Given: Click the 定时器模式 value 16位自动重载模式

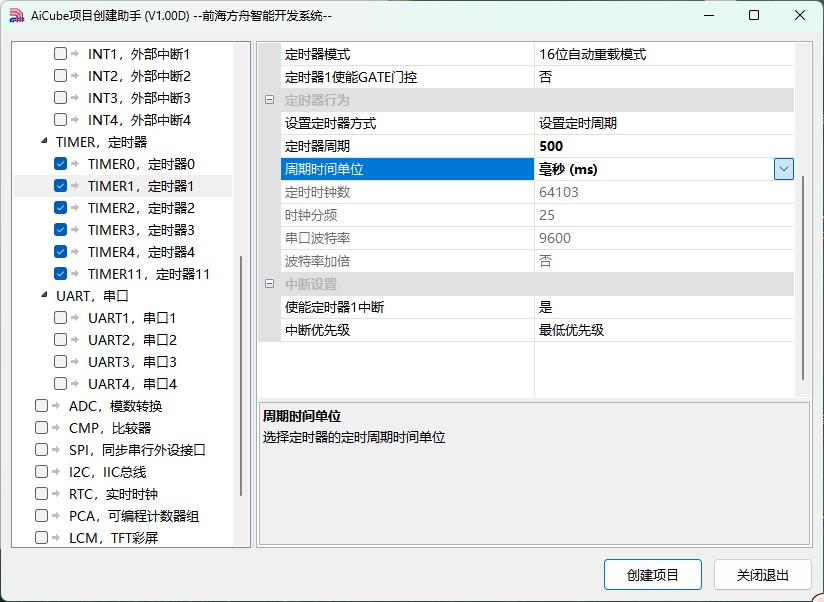Looking at the screenshot, I should tap(664, 54).
